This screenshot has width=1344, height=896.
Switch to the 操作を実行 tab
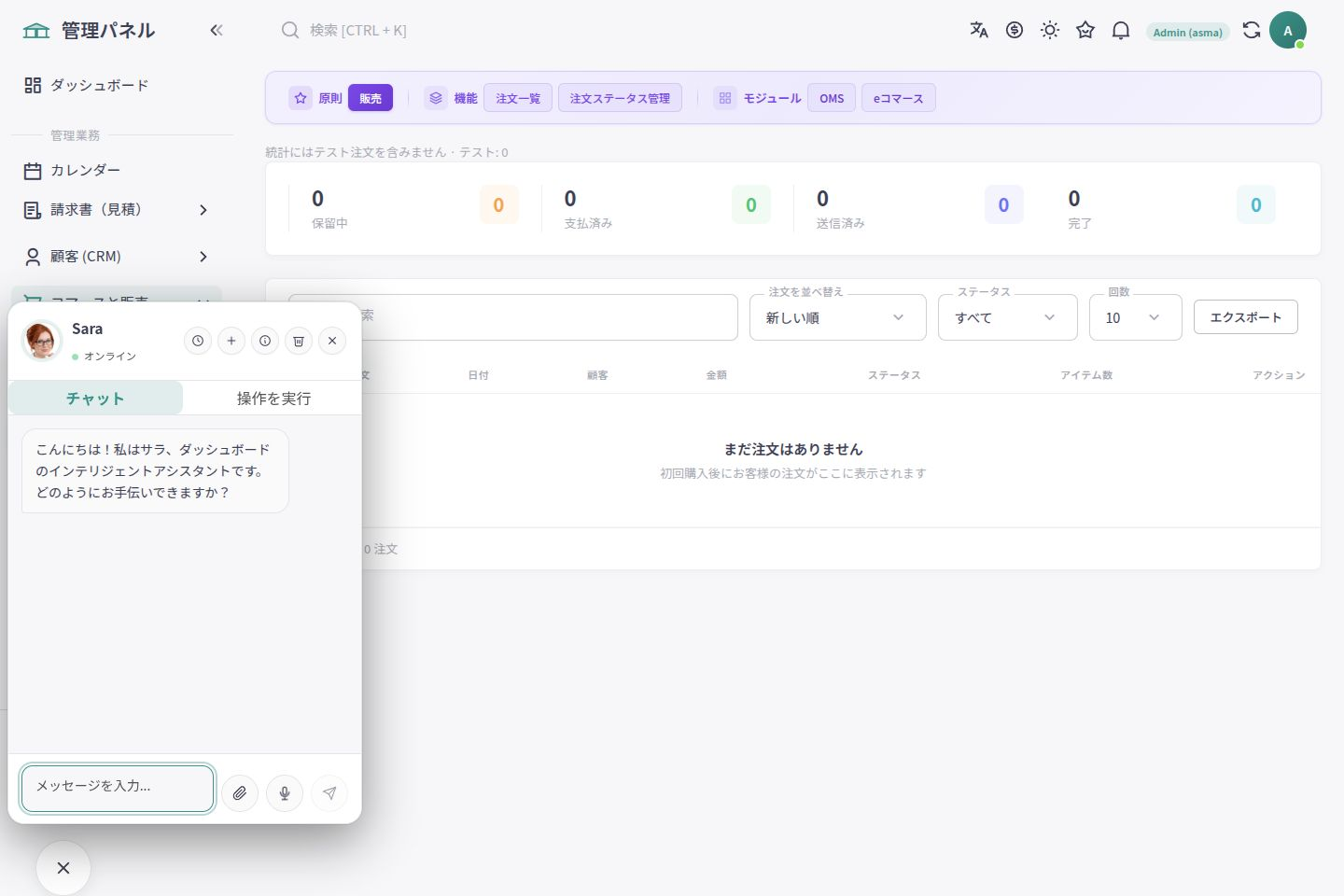(273, 399)
